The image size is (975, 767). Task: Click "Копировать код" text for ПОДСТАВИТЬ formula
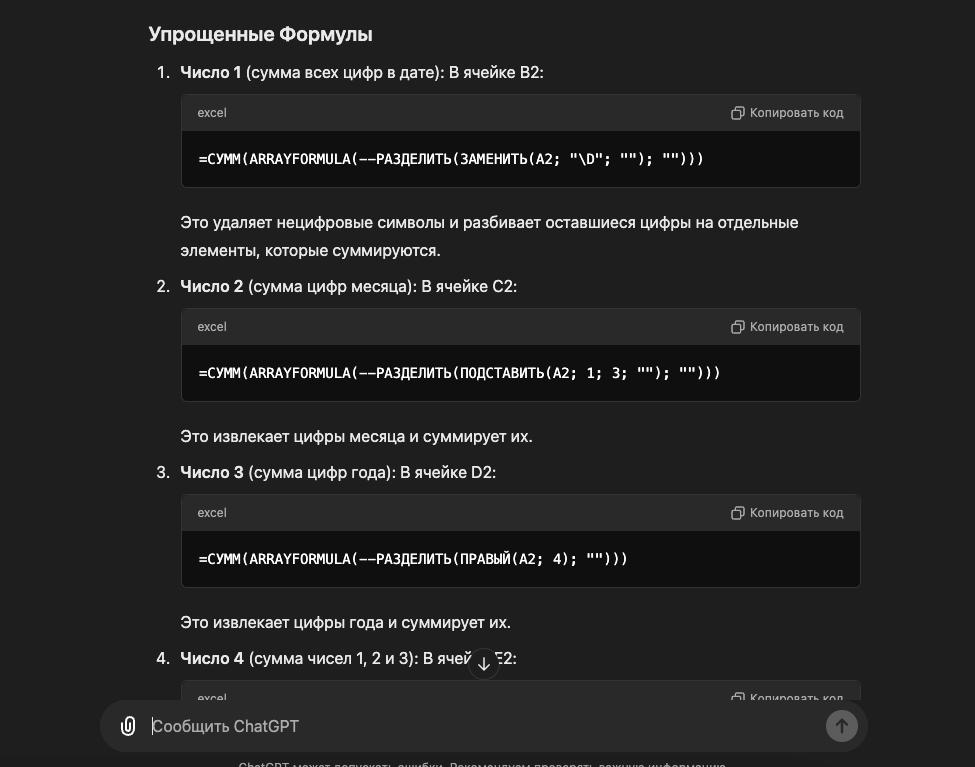point(797,327)
